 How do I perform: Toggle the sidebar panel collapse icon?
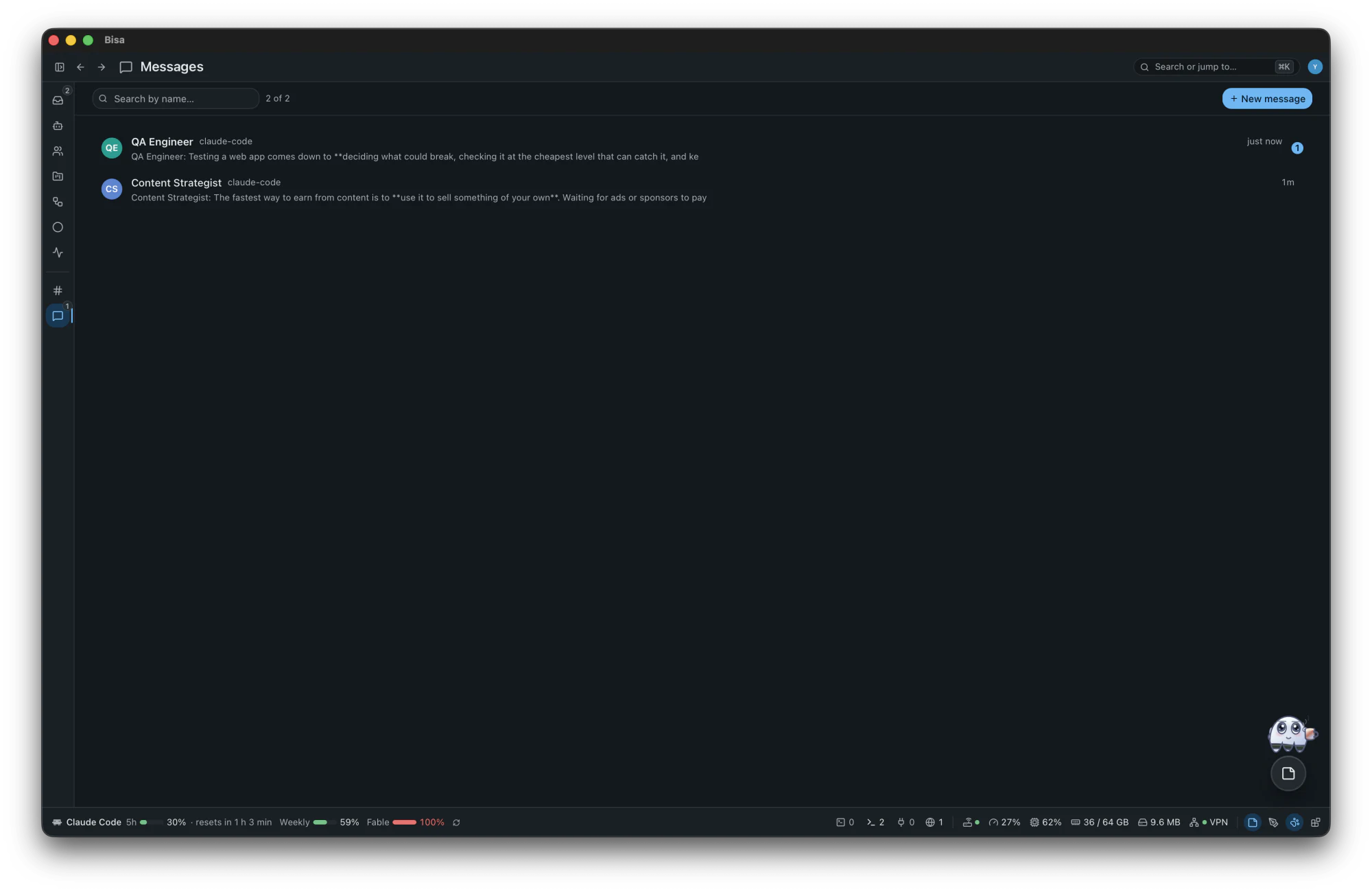(60, 67)
